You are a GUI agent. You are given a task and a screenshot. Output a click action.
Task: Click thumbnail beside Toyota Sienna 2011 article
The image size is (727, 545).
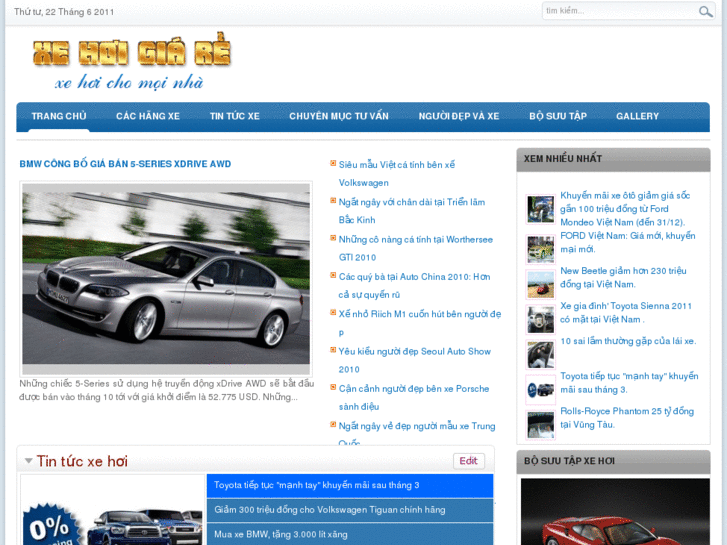541,320
